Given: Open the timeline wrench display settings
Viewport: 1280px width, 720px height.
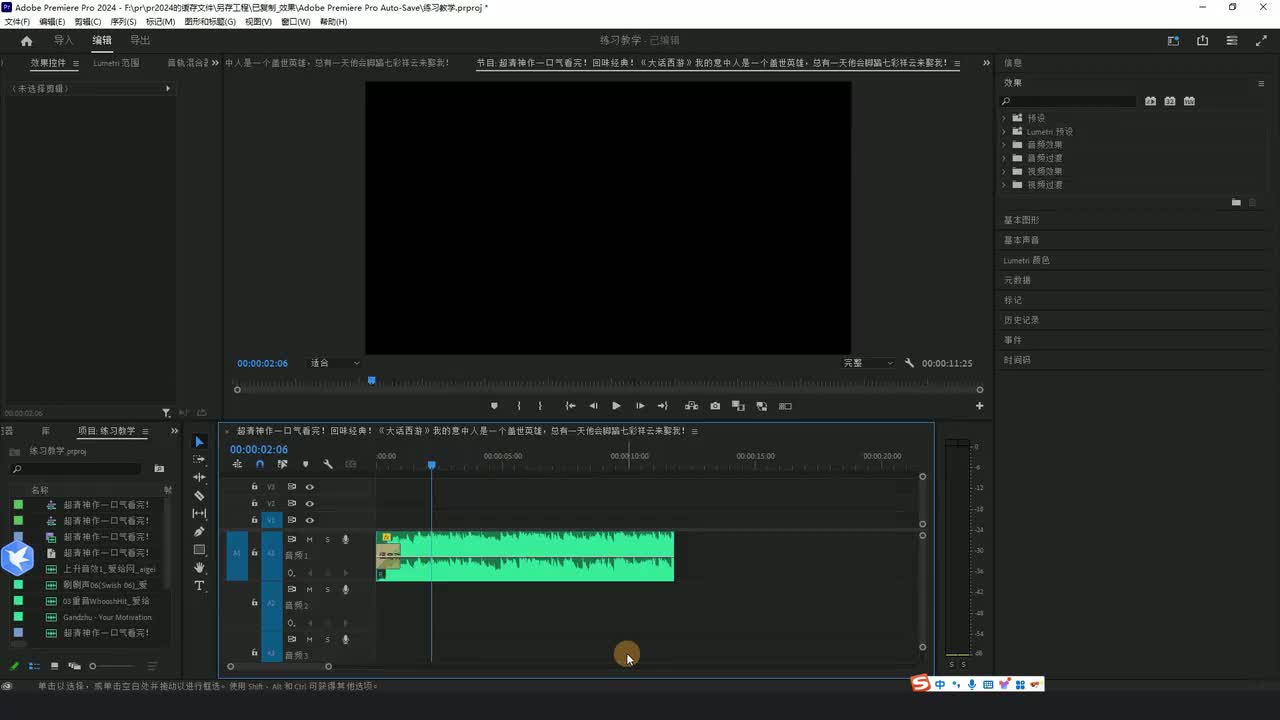Looking at the screenshot, I should click(328, 464).
